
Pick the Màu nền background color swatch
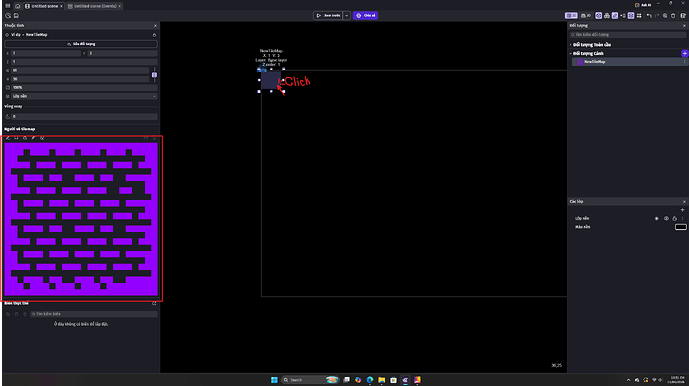tap(681, 227)
